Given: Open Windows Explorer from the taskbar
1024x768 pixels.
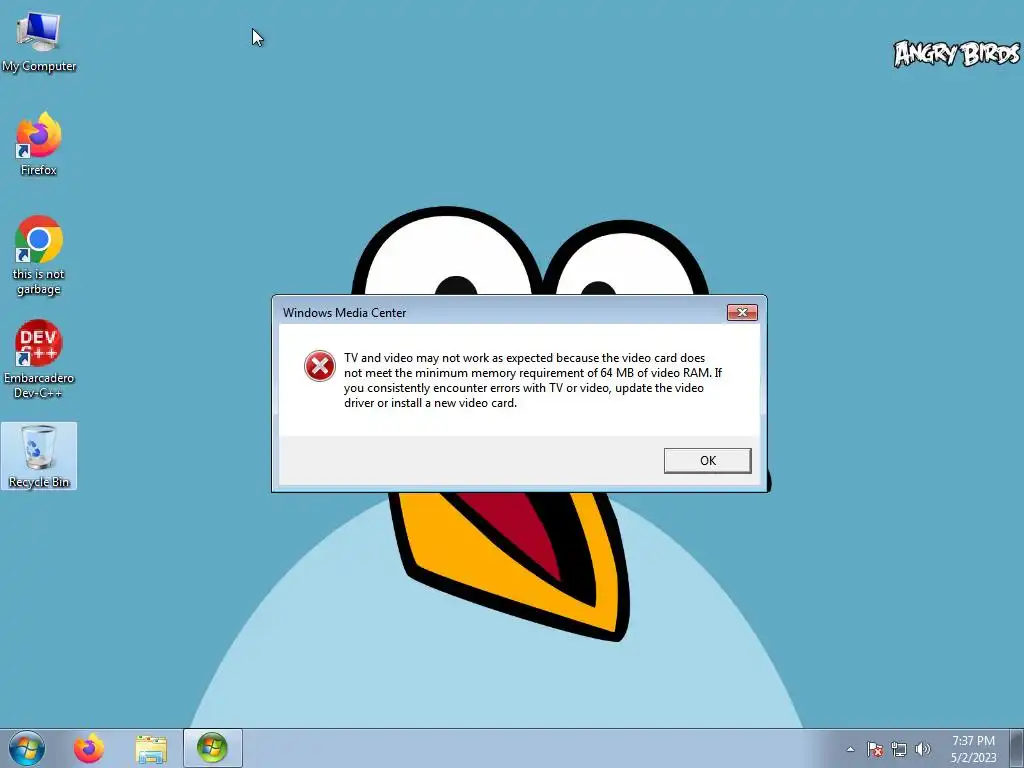Looking at the screenshot, I should coord(151,749).
